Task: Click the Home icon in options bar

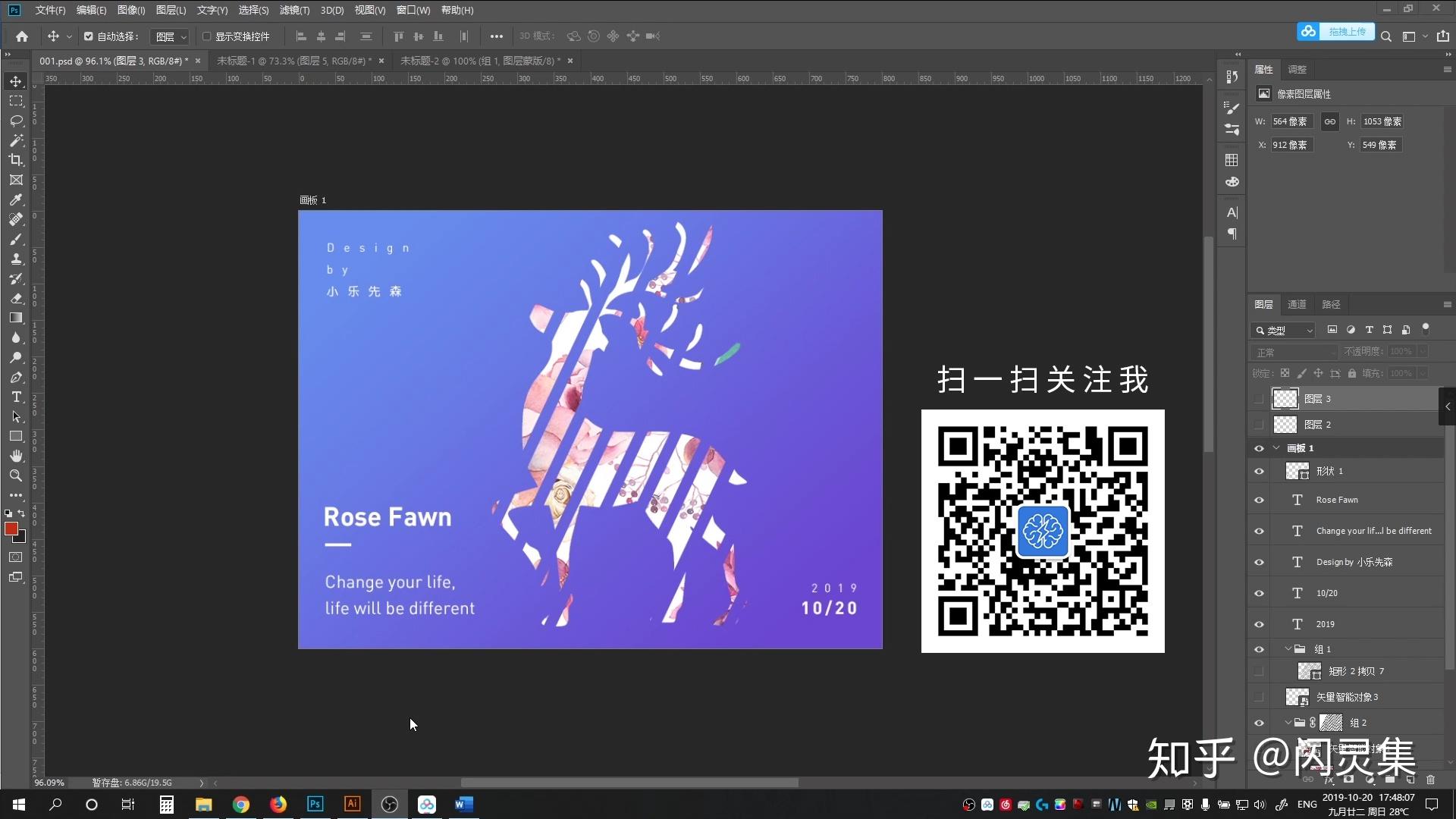Action: pos(22,36)
